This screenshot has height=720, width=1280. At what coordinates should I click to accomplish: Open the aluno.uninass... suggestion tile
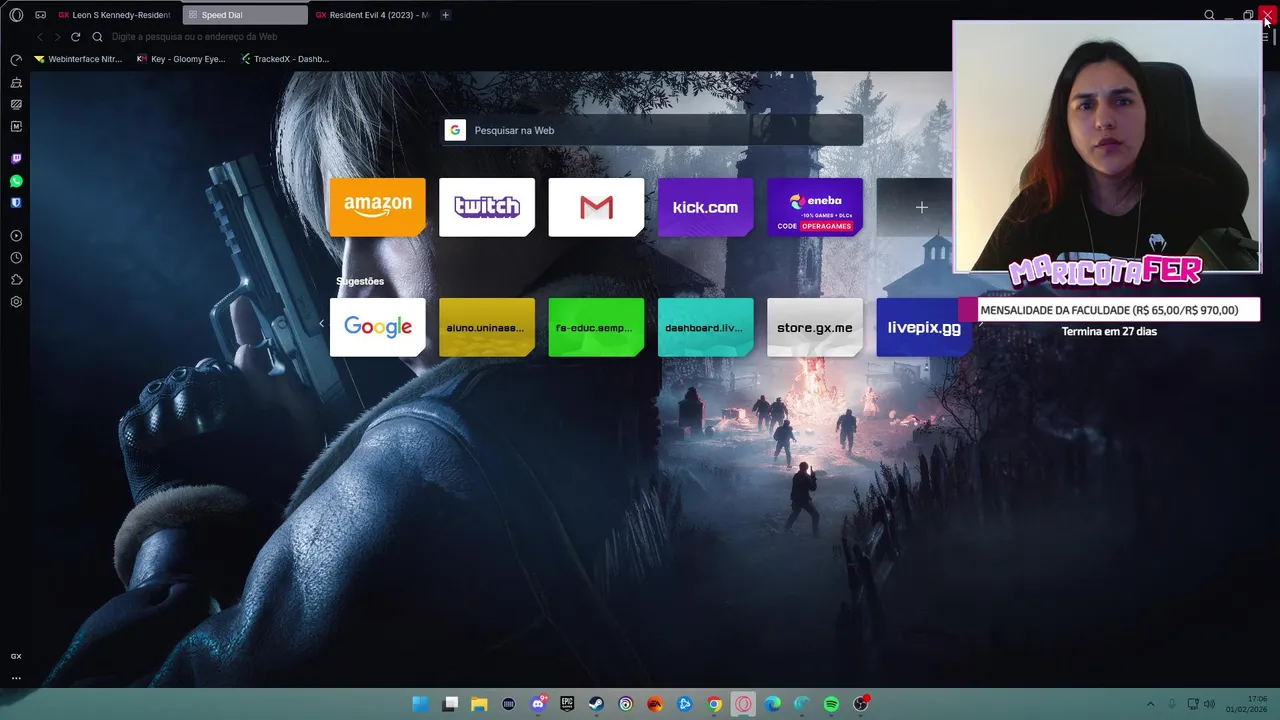coord(487,327)
